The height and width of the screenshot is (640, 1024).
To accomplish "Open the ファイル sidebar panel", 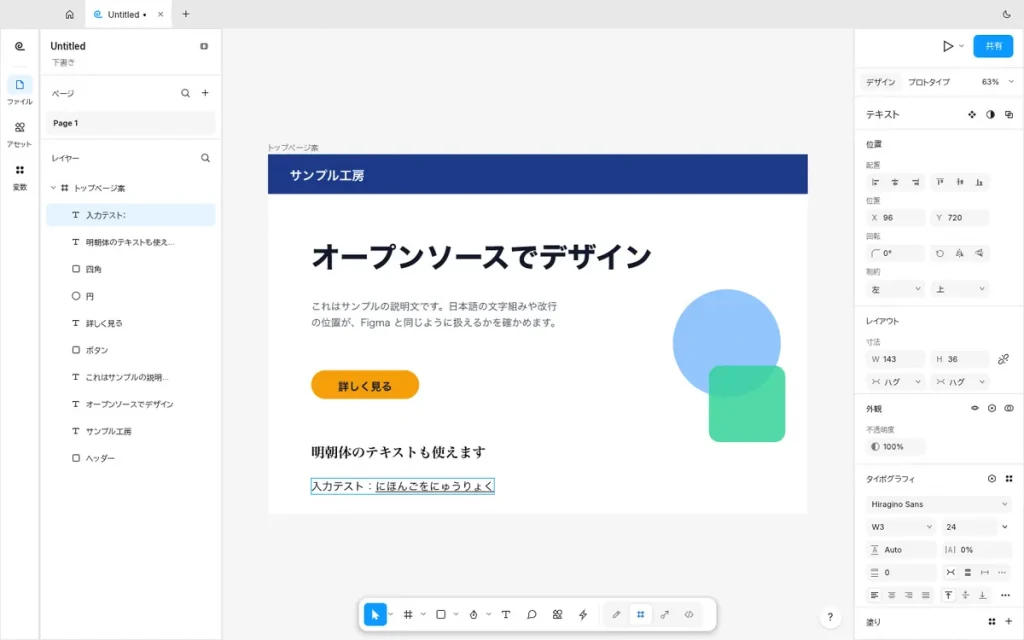I will tap(20, 91).
